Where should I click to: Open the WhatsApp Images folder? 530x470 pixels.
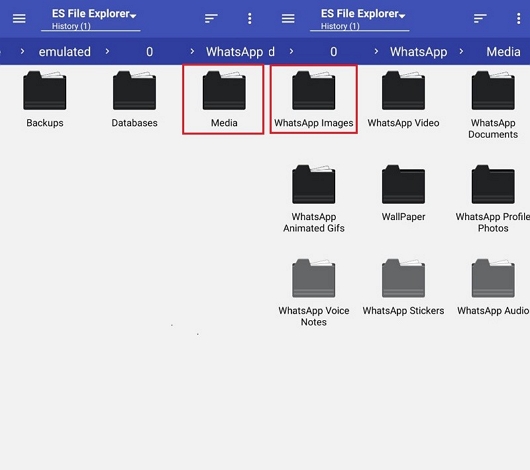click(x=314, y=99)
